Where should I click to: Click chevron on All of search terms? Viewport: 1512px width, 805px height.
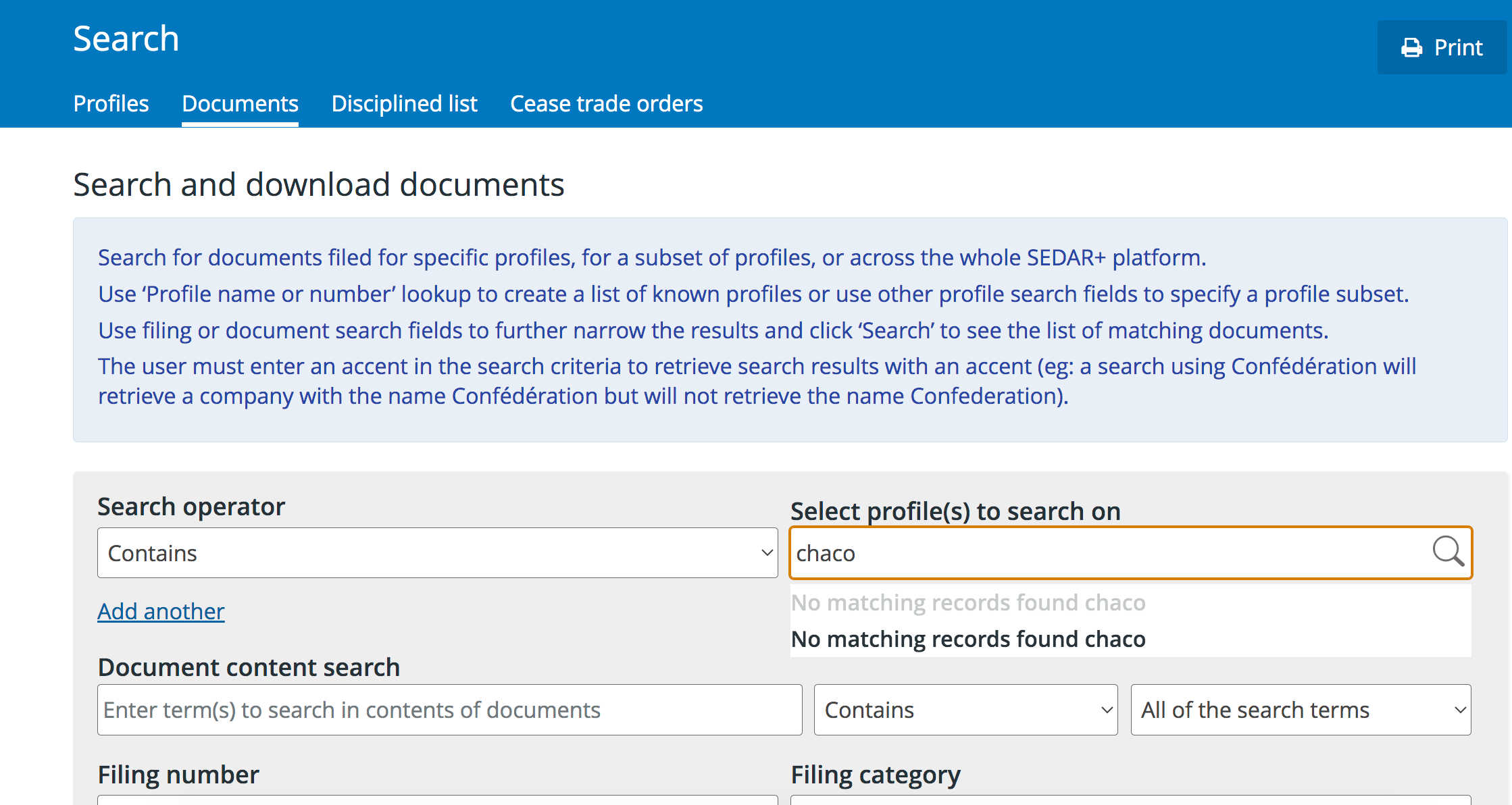point(1459,710)
